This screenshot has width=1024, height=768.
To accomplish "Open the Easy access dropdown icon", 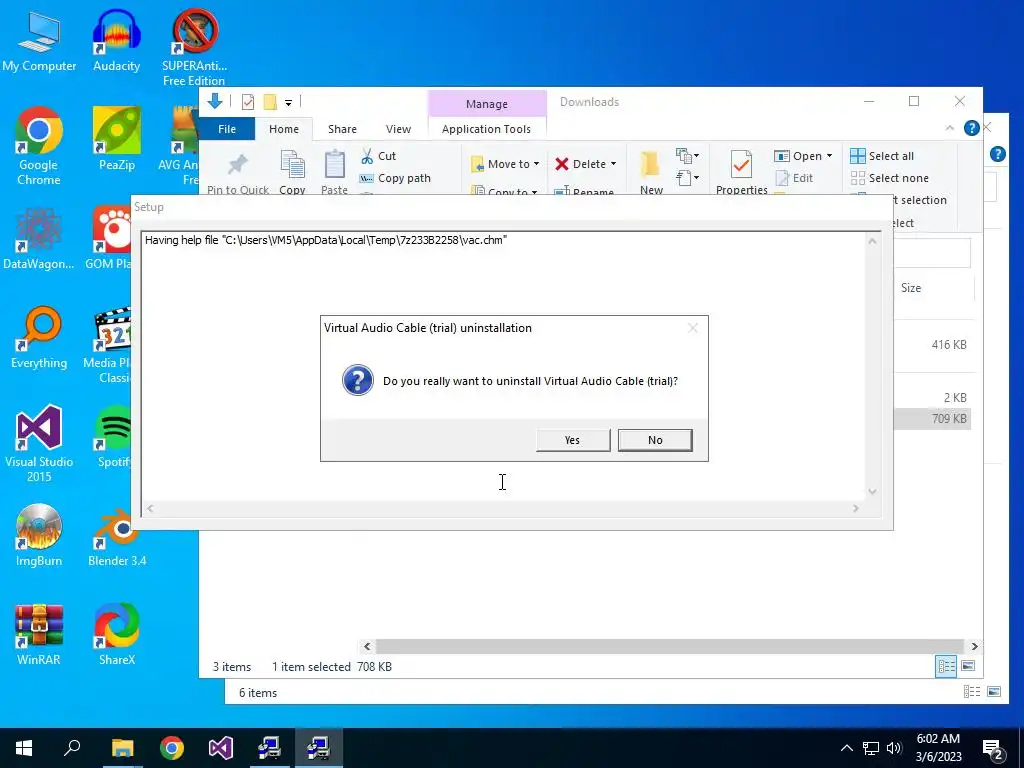I will [x=687, y=178].
